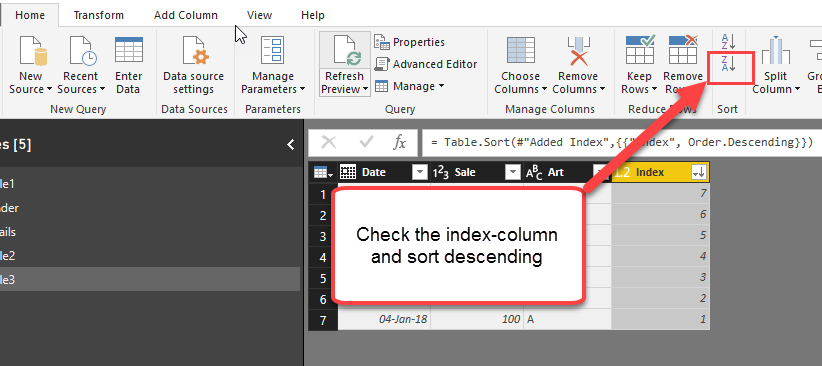Open the Advanced Editor
This screenshot has width=822, height=366.
click(x=426, y=64)
